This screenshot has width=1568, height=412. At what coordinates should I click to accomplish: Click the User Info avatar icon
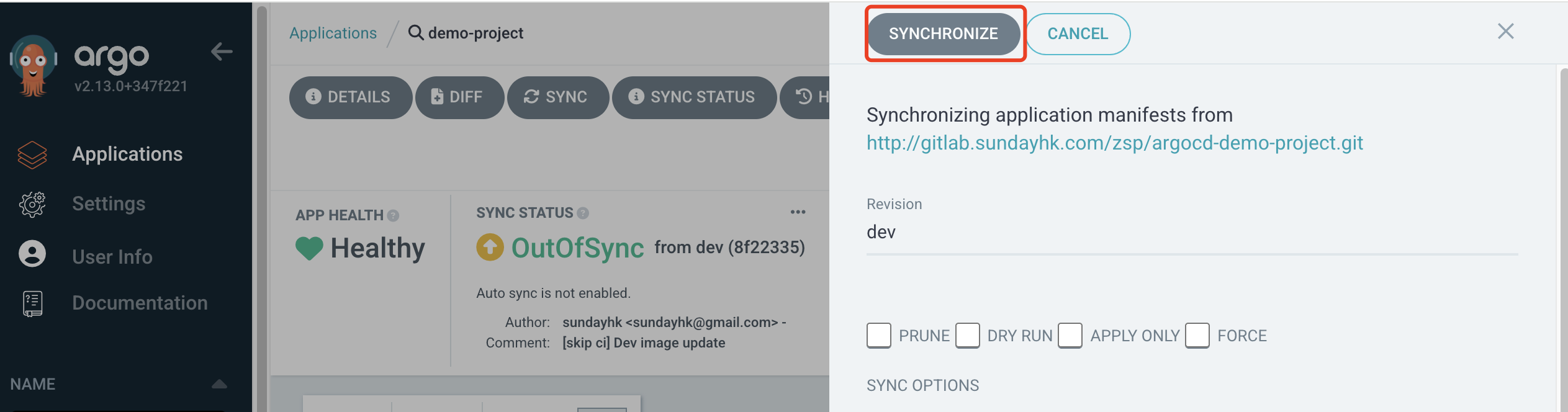point(32,254)
